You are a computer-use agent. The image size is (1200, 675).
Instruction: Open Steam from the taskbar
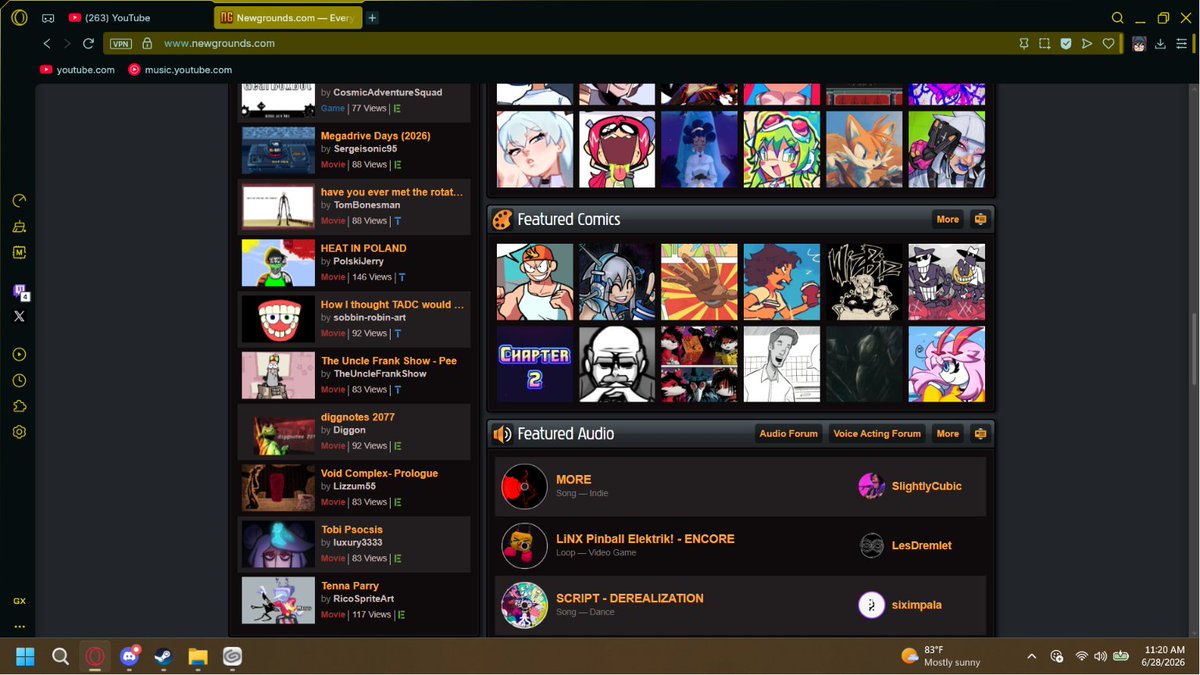pos(162,657)
